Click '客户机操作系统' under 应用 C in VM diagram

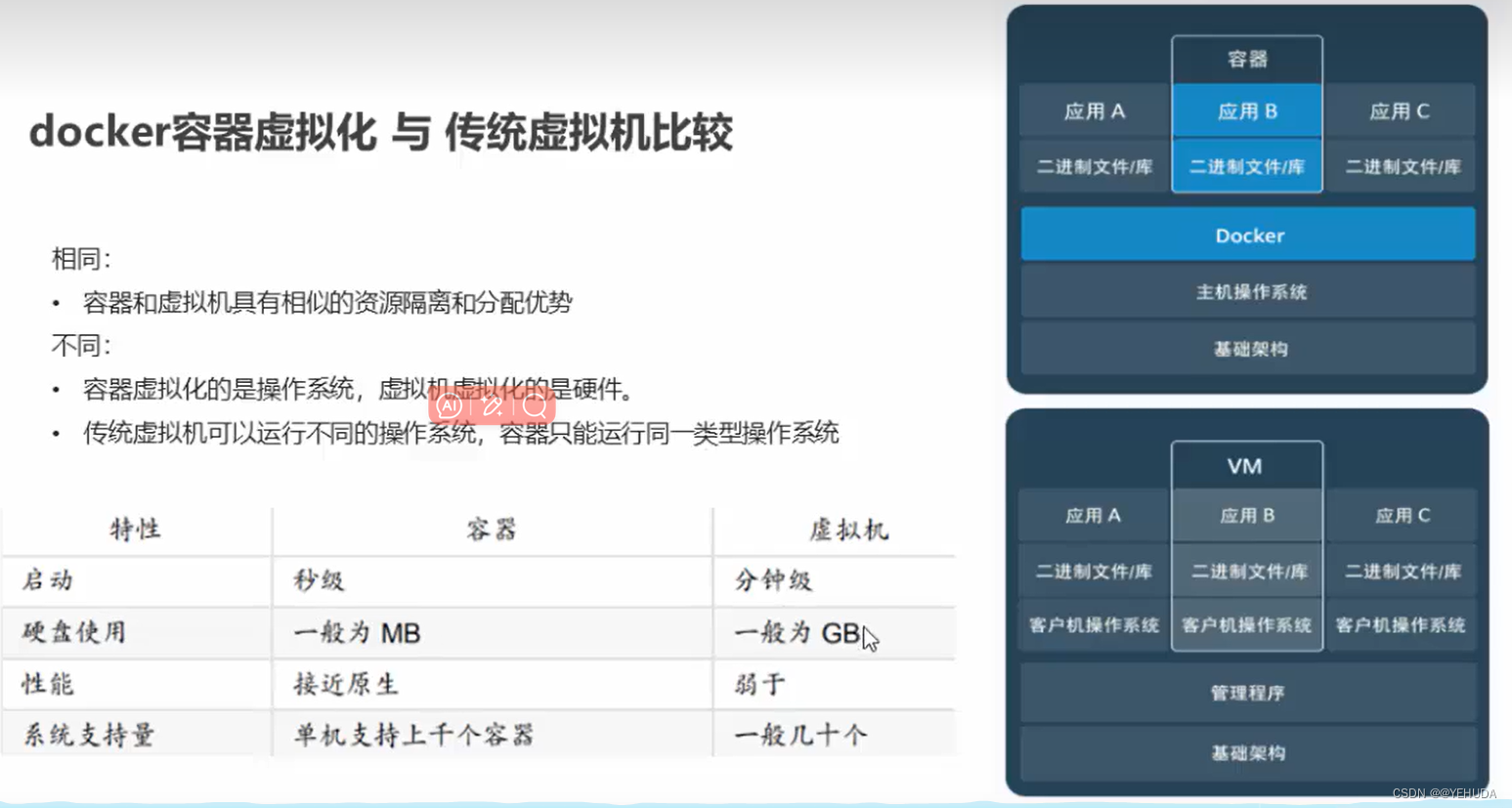tap(1402, 625)
